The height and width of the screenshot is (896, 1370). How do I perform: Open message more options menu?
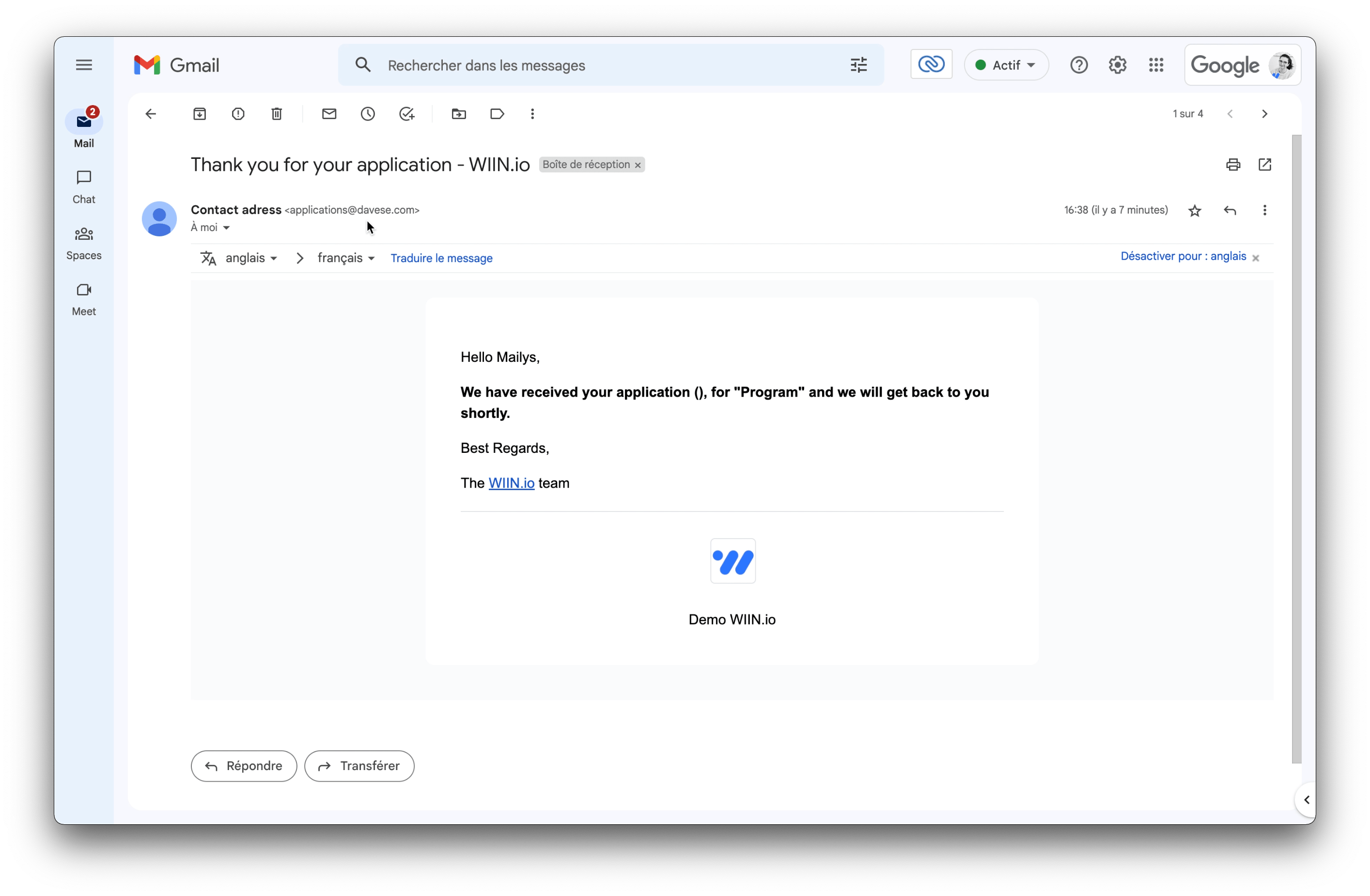point(1264,211)
